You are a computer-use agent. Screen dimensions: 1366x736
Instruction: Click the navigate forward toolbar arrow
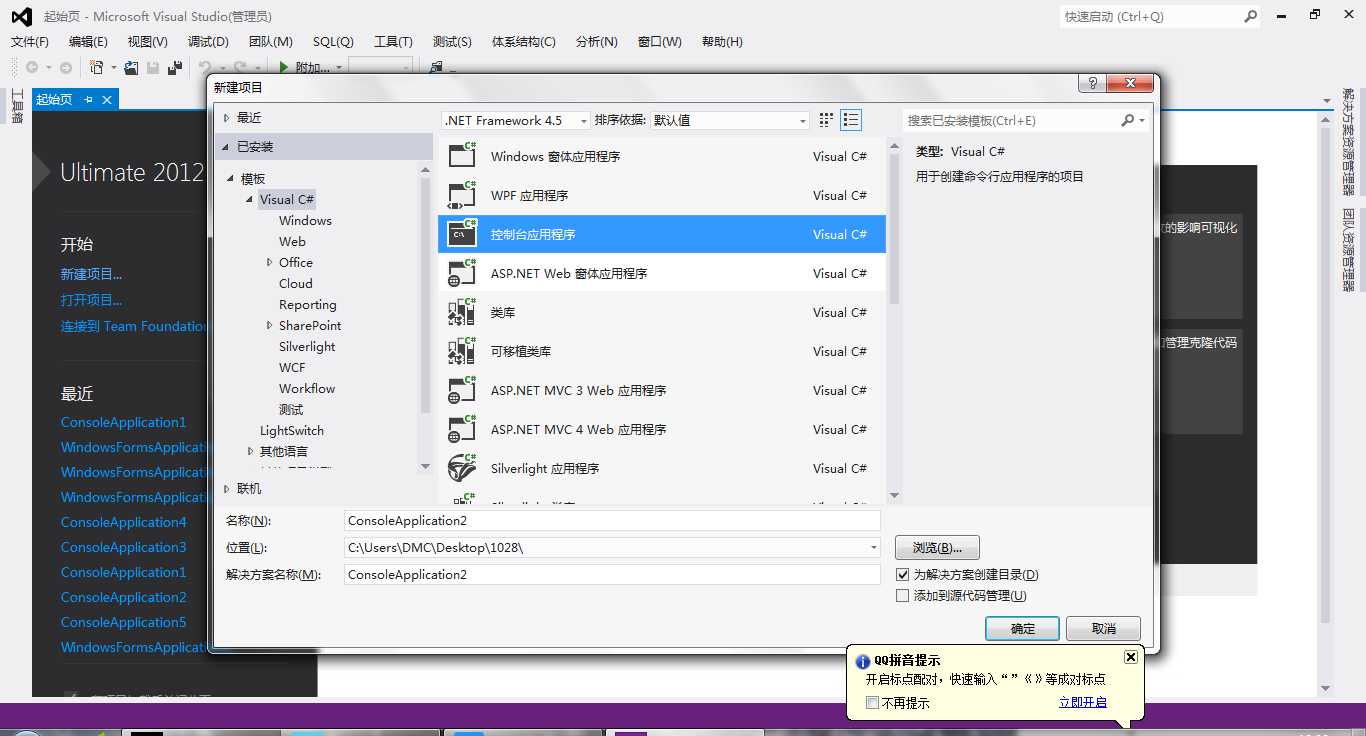coord(65,68)
